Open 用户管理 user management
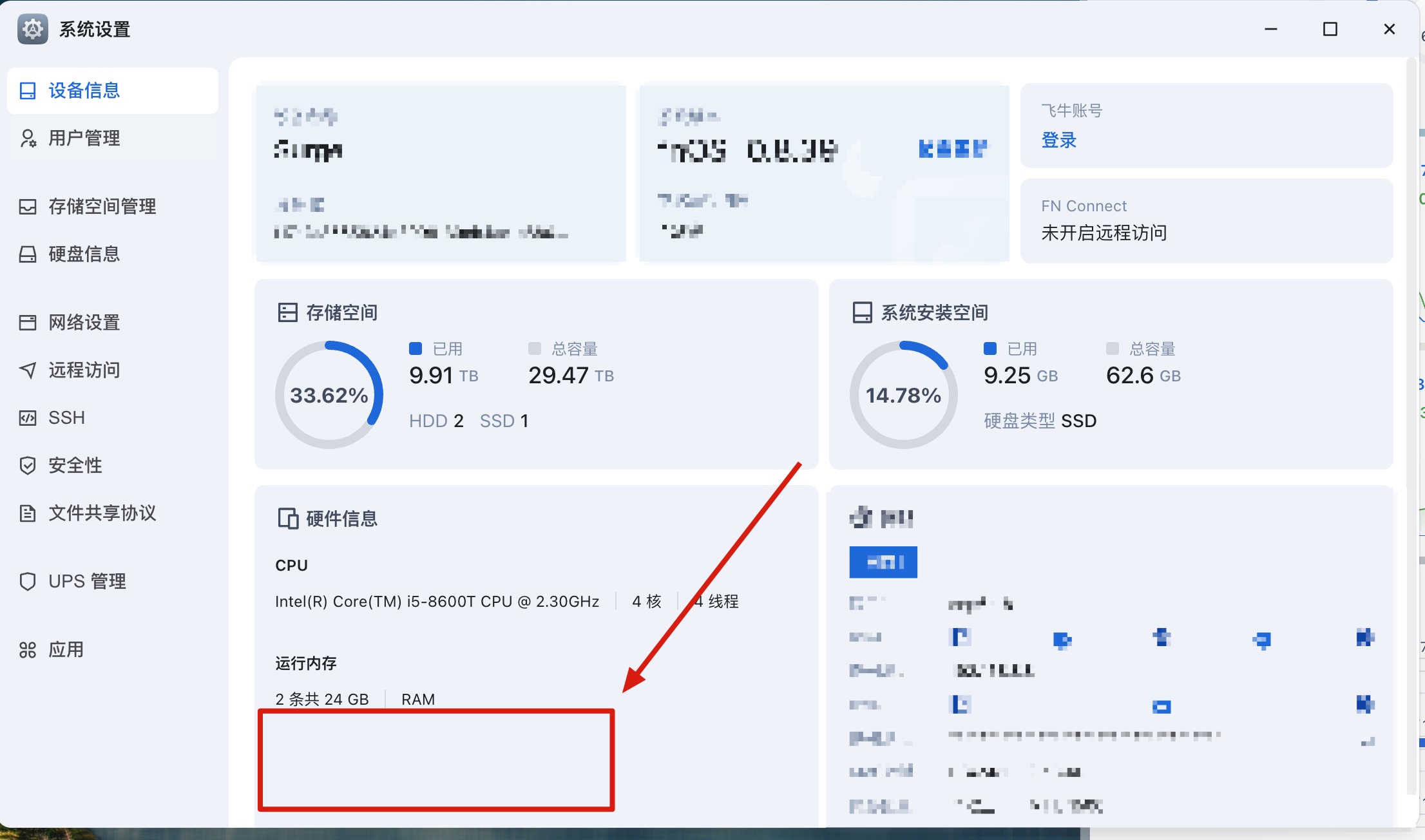 click(113, 138)
